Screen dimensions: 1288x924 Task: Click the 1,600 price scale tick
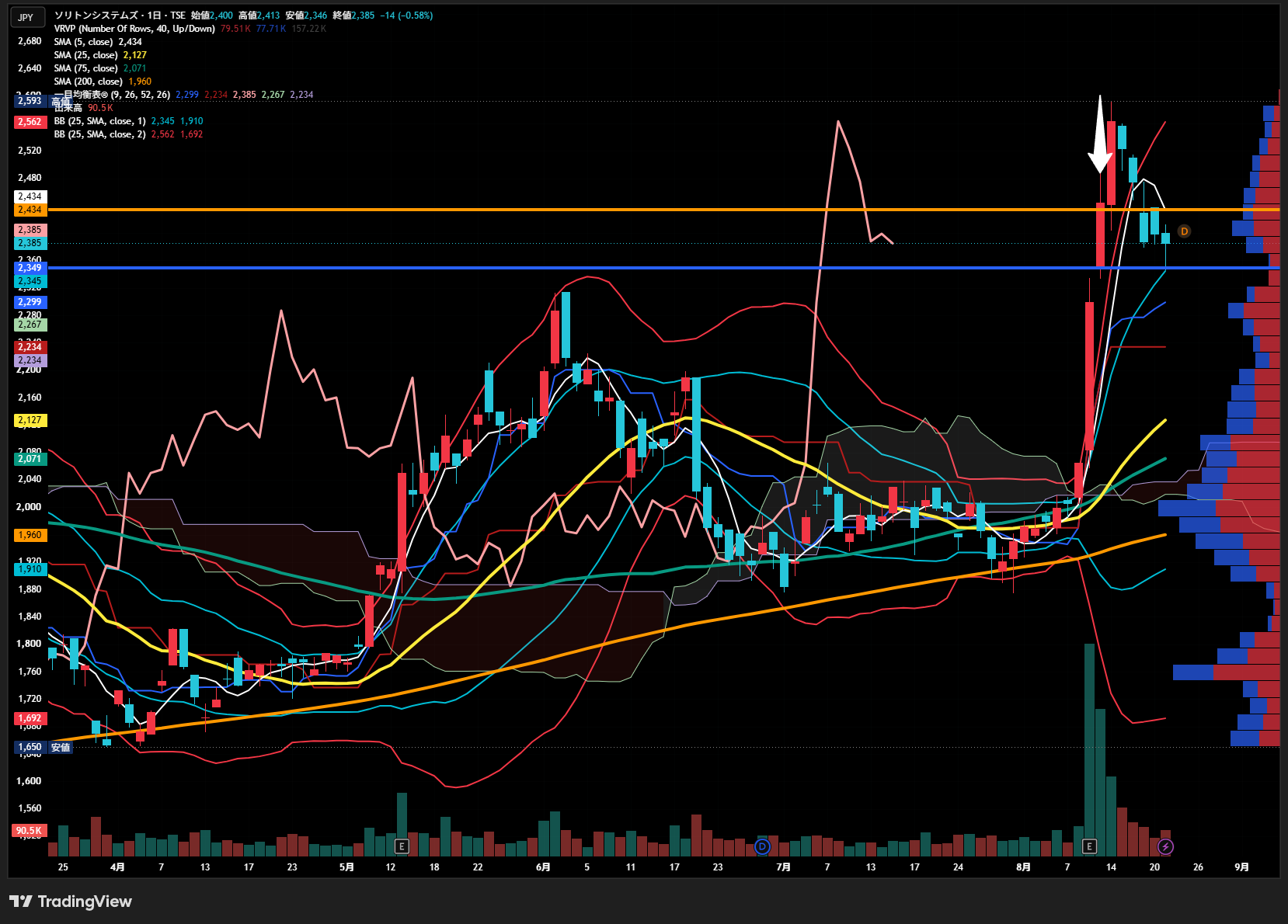pyautogui.click(x=30, y=781)
